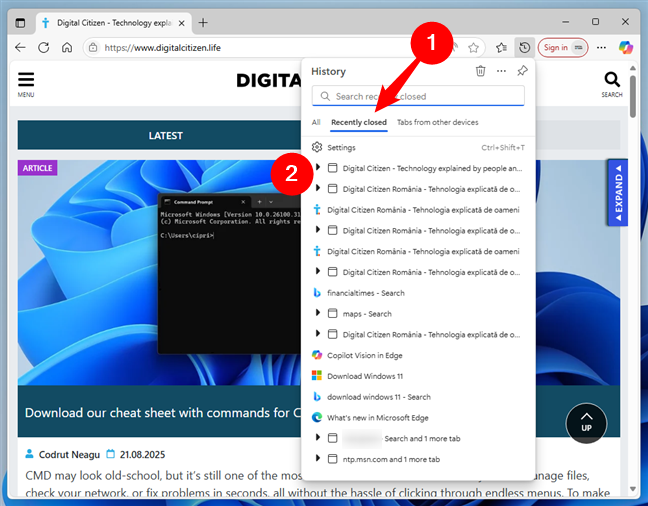This screenshot has width=648, height=506.
Task: Expand the blue EXPAND side panel
Action: click(618, 193)
